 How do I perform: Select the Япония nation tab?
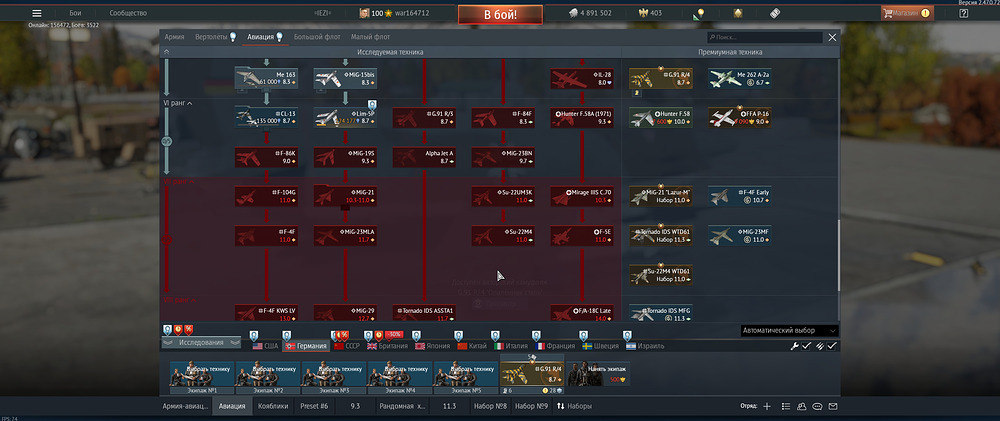(x=434, y=346)
